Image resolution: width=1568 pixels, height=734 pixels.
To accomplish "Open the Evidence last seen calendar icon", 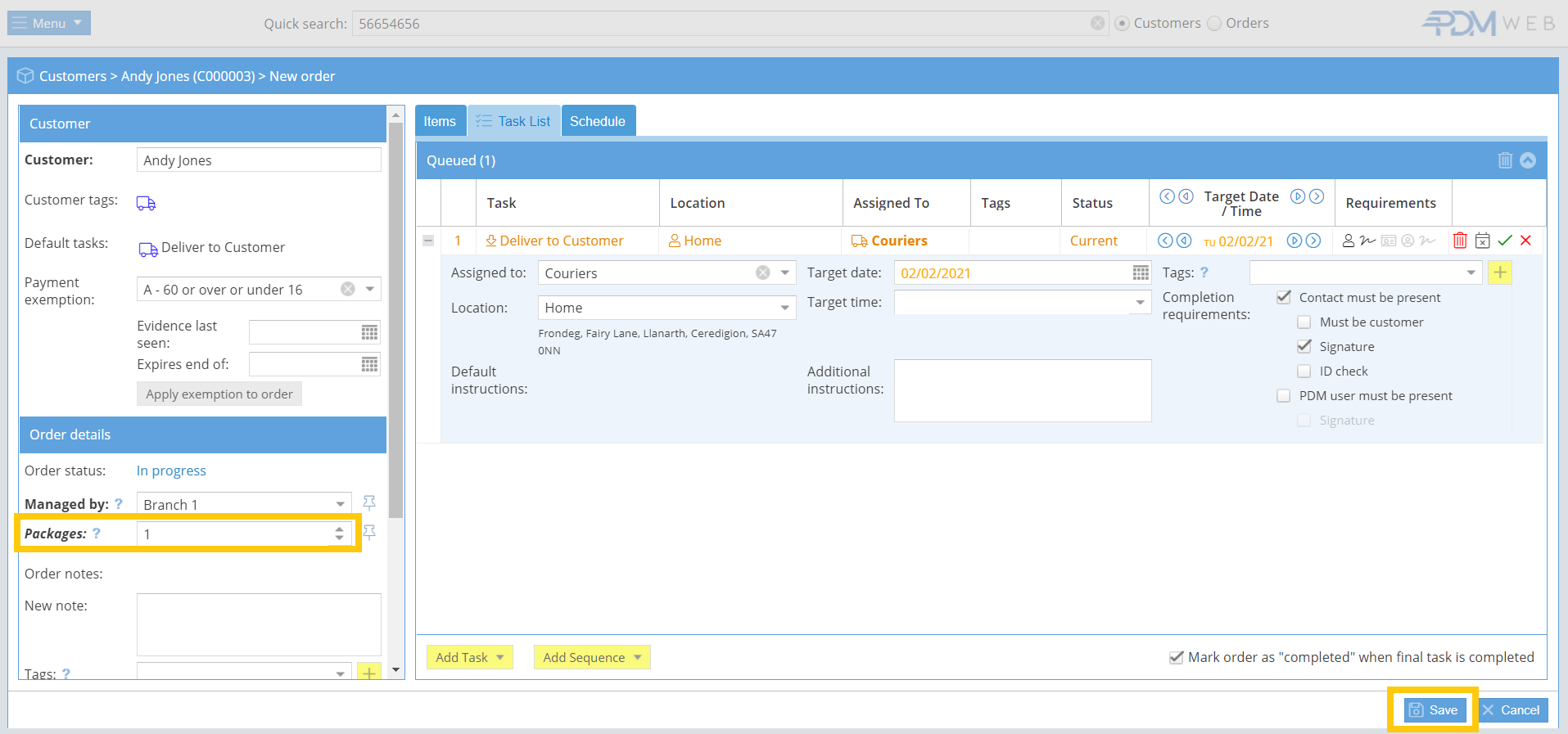I will tap(369, 332).
